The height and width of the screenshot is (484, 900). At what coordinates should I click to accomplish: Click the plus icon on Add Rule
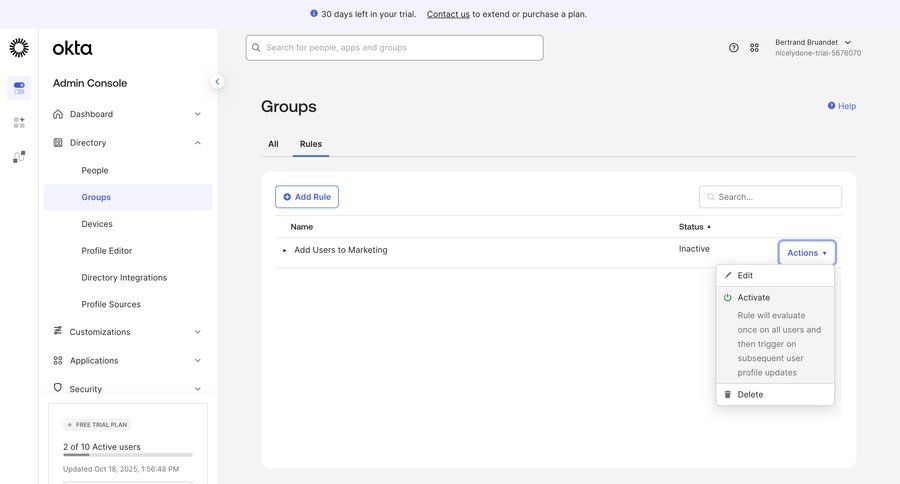(287, 196)
